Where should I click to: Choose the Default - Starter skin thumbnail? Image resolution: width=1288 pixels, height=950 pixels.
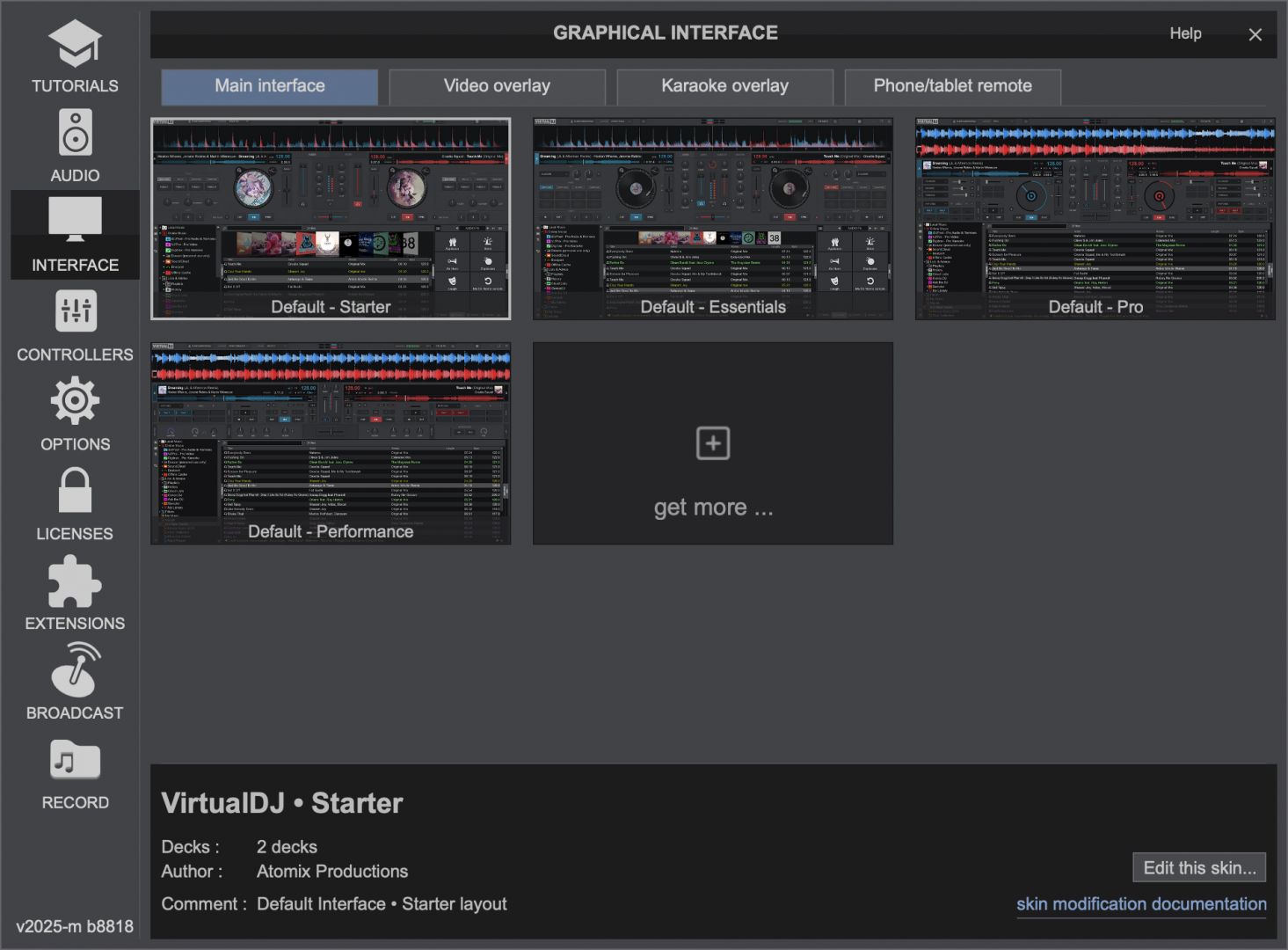pos(331,218)
